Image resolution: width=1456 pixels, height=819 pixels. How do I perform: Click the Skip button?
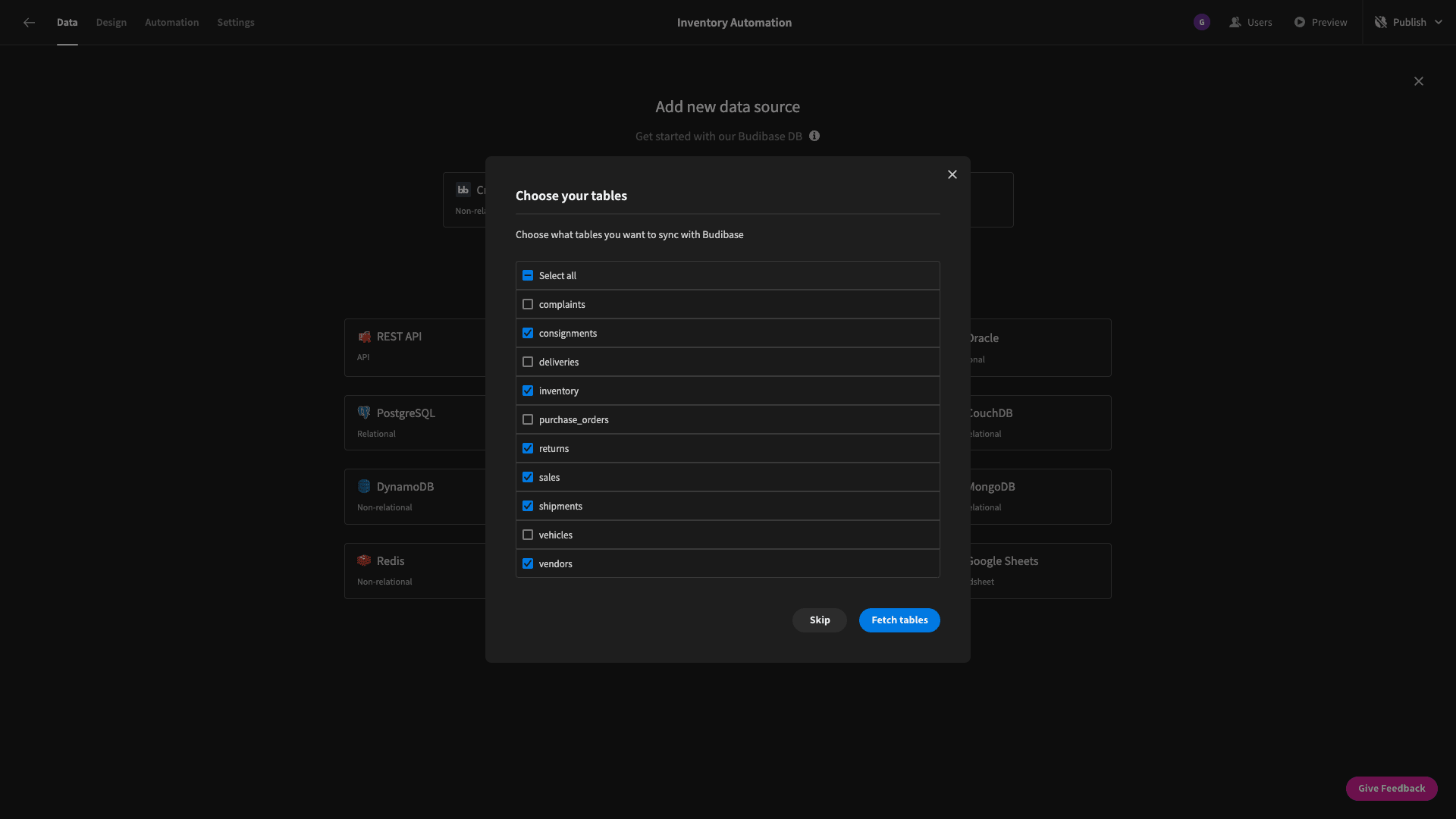(x=819, y=620)
